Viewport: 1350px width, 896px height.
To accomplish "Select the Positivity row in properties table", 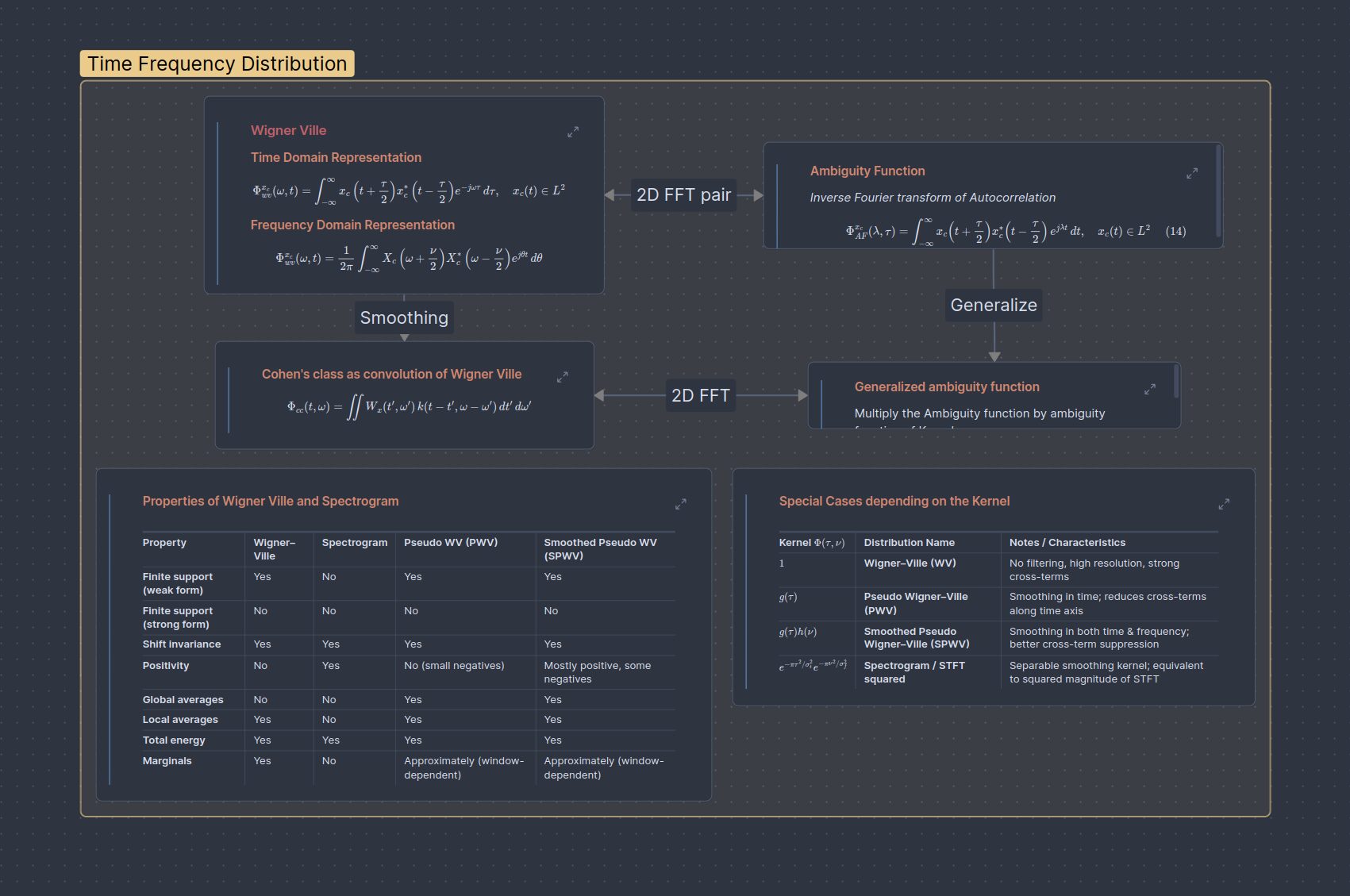I will click(x=166, y=666).
